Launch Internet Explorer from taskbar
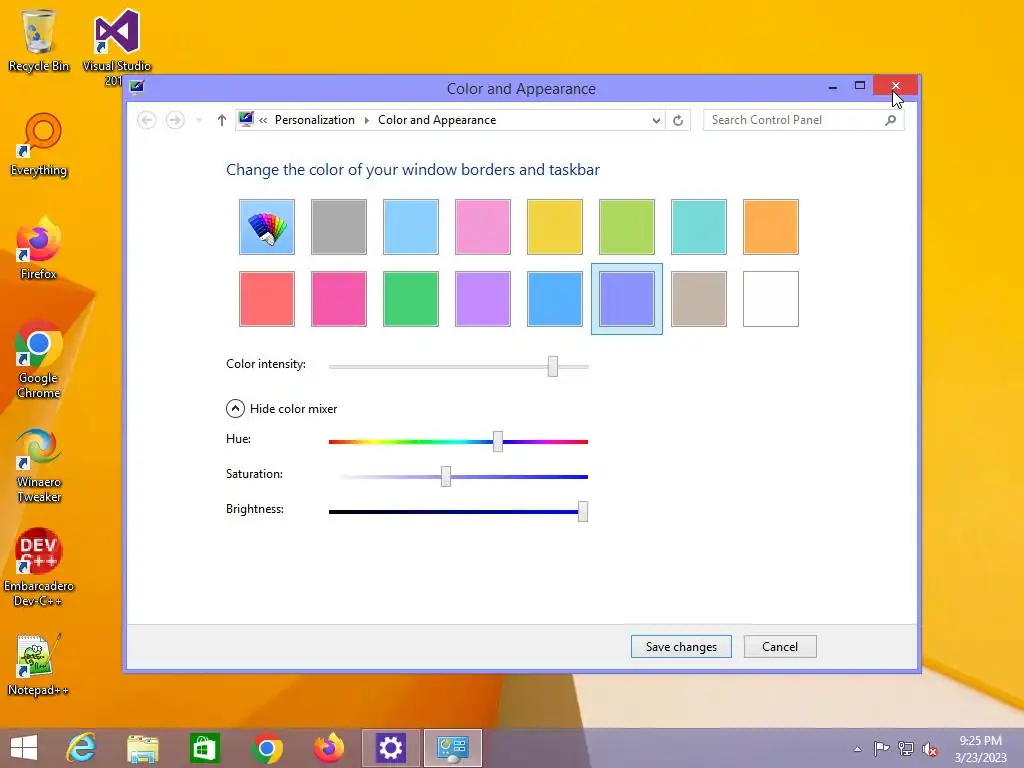The image size is (1024, 768). tap(81, 748)
